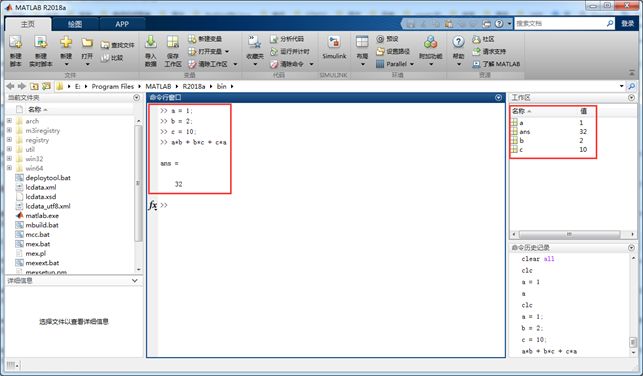Click the search magnifier at the path bar end

tap(632, 86)
